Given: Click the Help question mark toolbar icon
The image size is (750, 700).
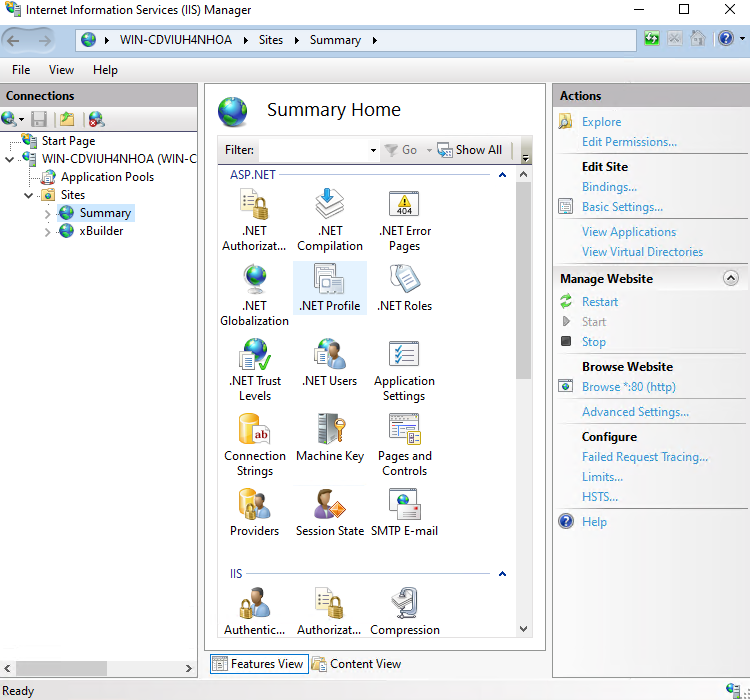Looking at the screenshot, I should click(726, 38).
